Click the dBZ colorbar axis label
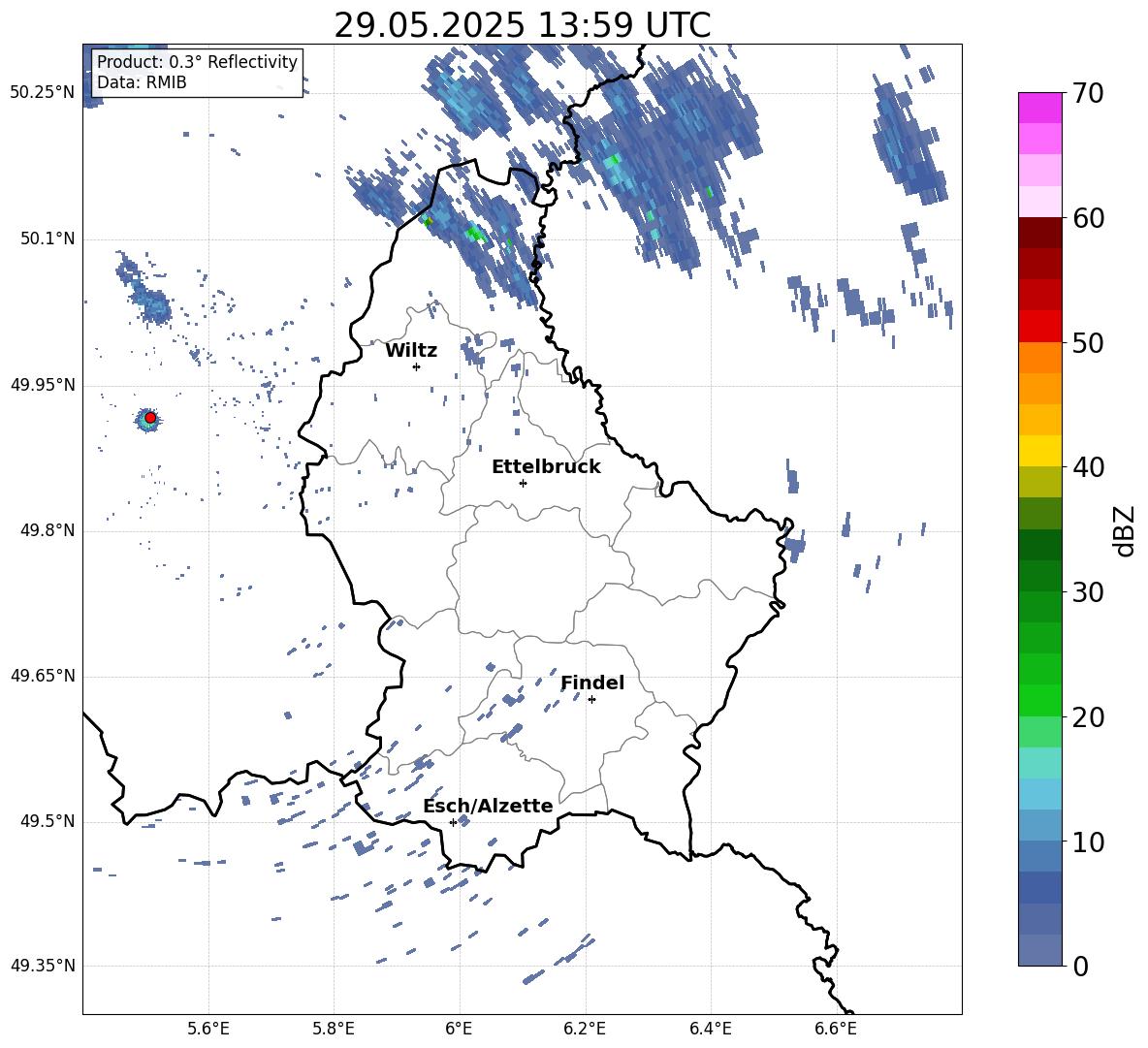The image size is (1148, 1048). coord(1126,530)
